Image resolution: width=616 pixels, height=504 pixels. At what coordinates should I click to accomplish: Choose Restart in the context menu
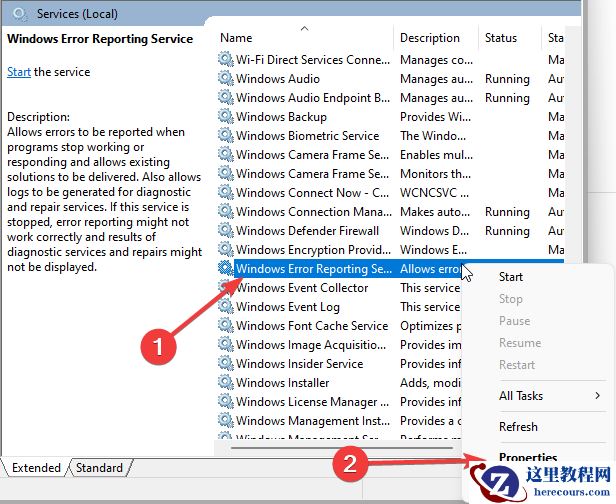click(x=517, y=365)
